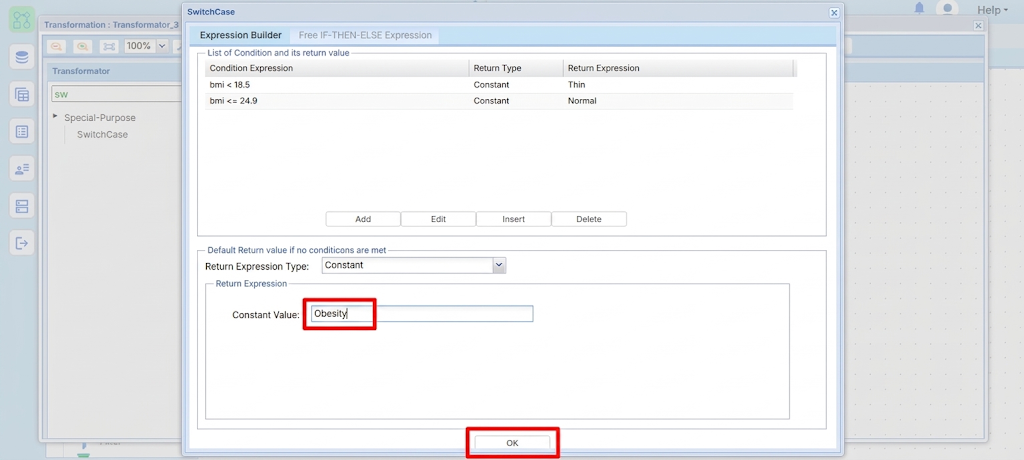Open the user profile avatar
The image size is (1024, 460).
coord(947,8)
